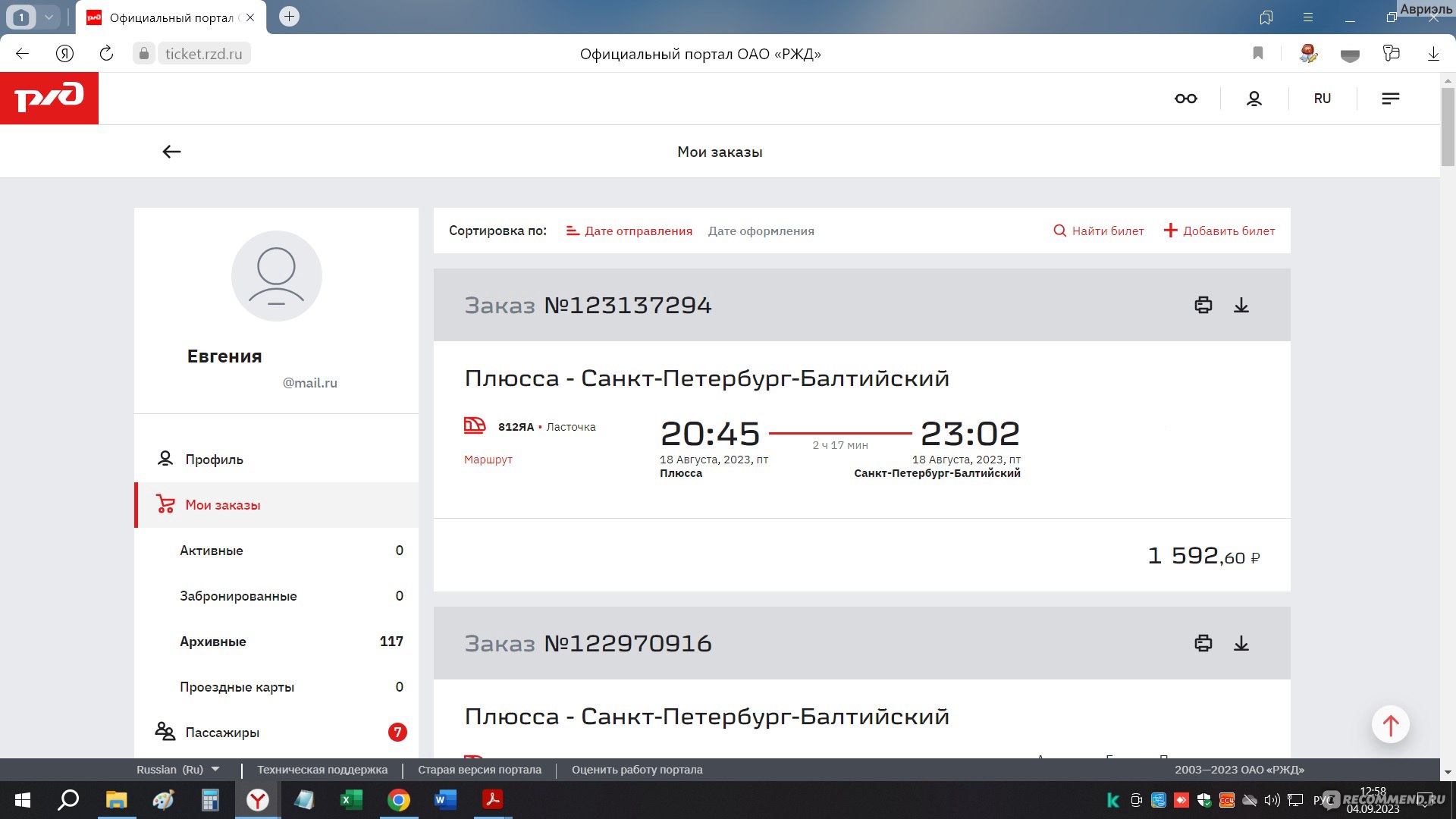This screenshot has height=819, width=1456.
Task: Open the hamburger menu in header
Action: (x=1391, y=99)
